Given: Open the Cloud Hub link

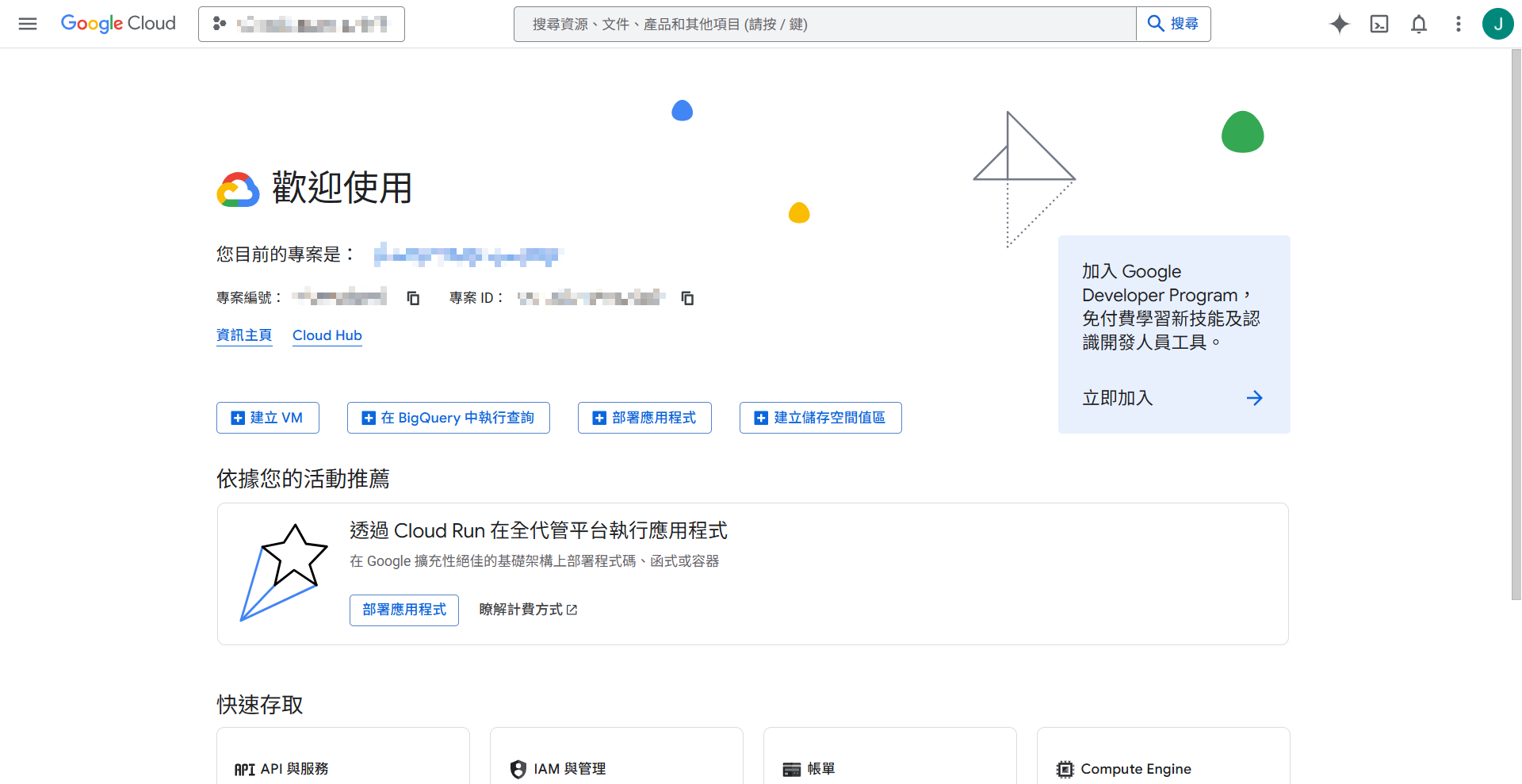Looking at the screenshot, I should pos(327,335).
